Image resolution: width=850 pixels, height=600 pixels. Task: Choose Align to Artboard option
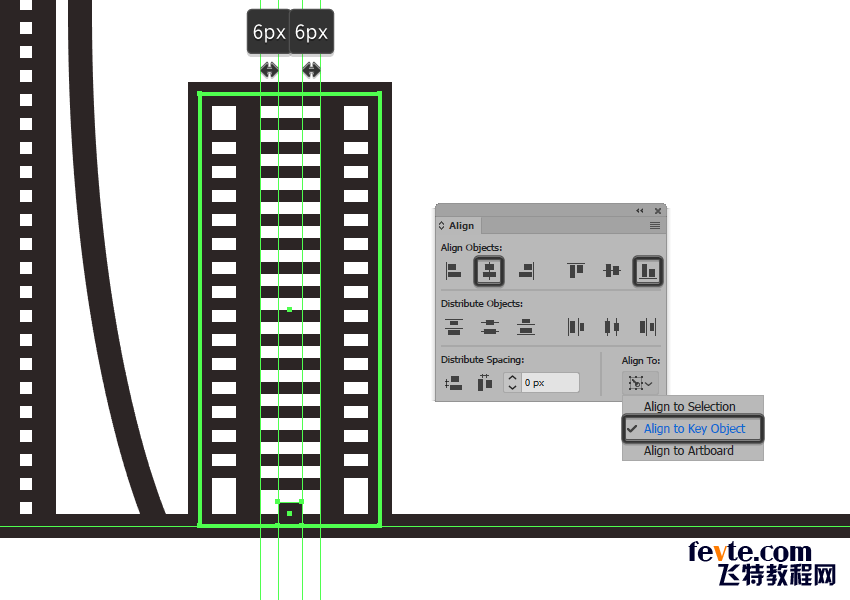point(688,451)
